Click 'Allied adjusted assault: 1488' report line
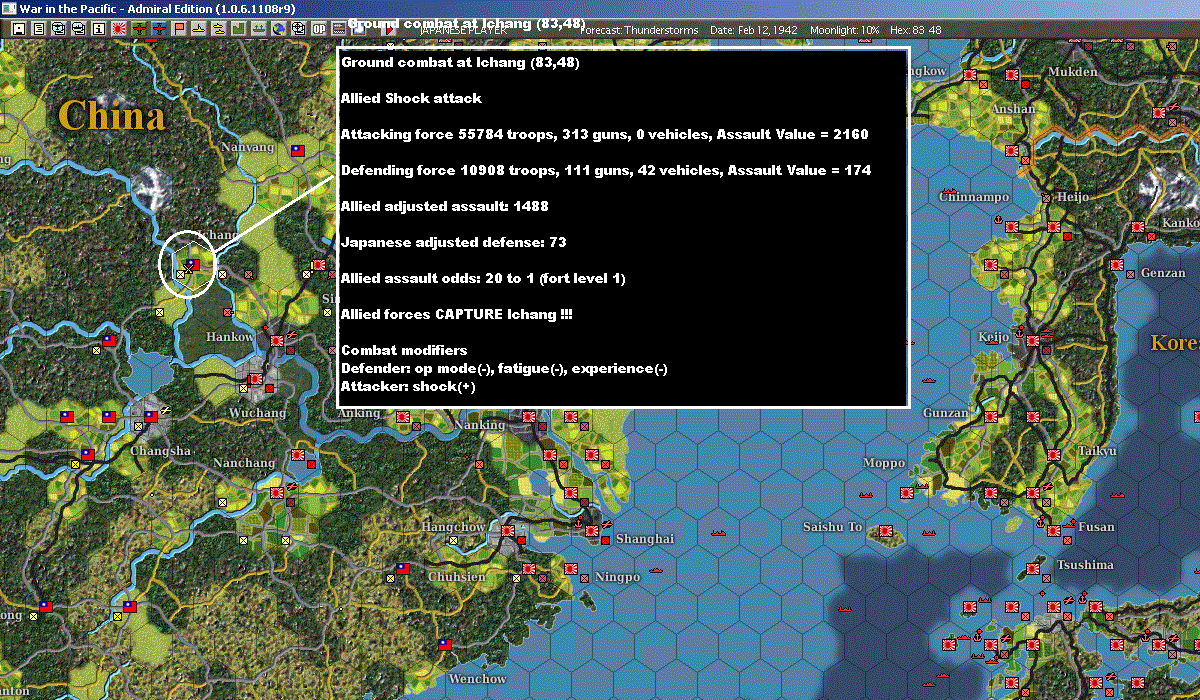Viewport: 1200px width, 700px height. [x=444, y=206]
